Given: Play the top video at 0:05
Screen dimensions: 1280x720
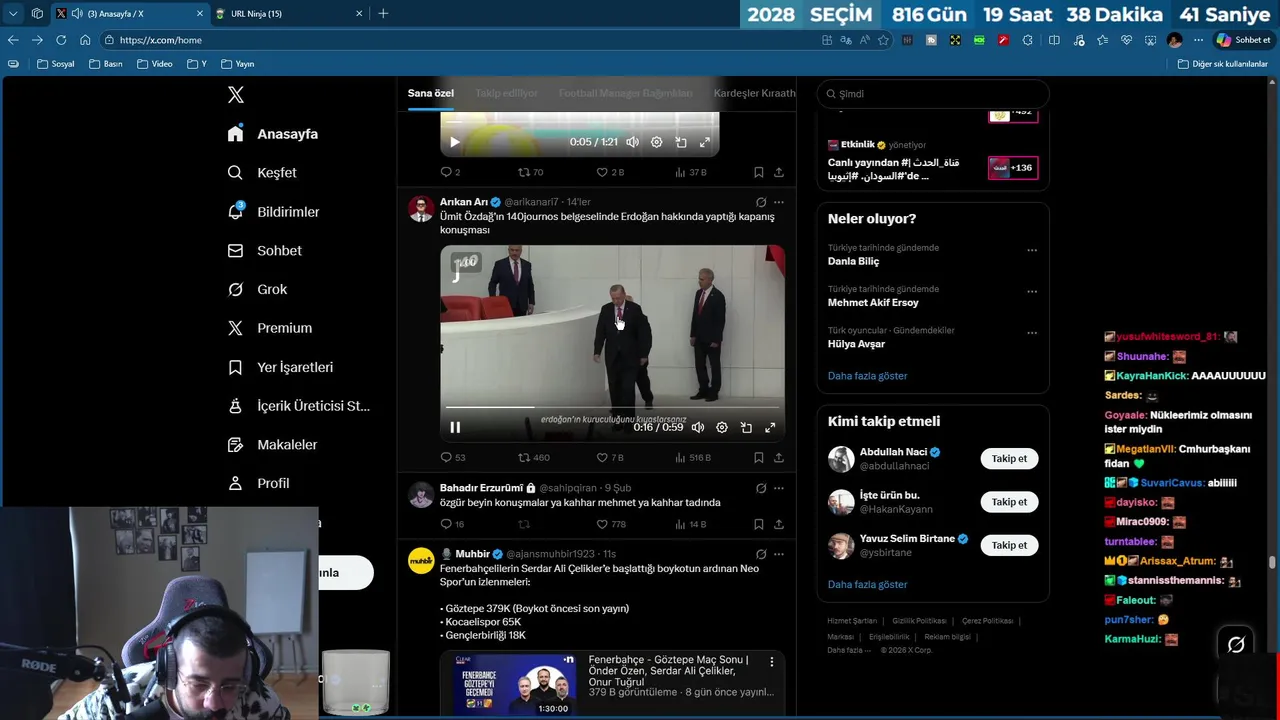Looking at the screenshot, I should (x=455, y=142).
